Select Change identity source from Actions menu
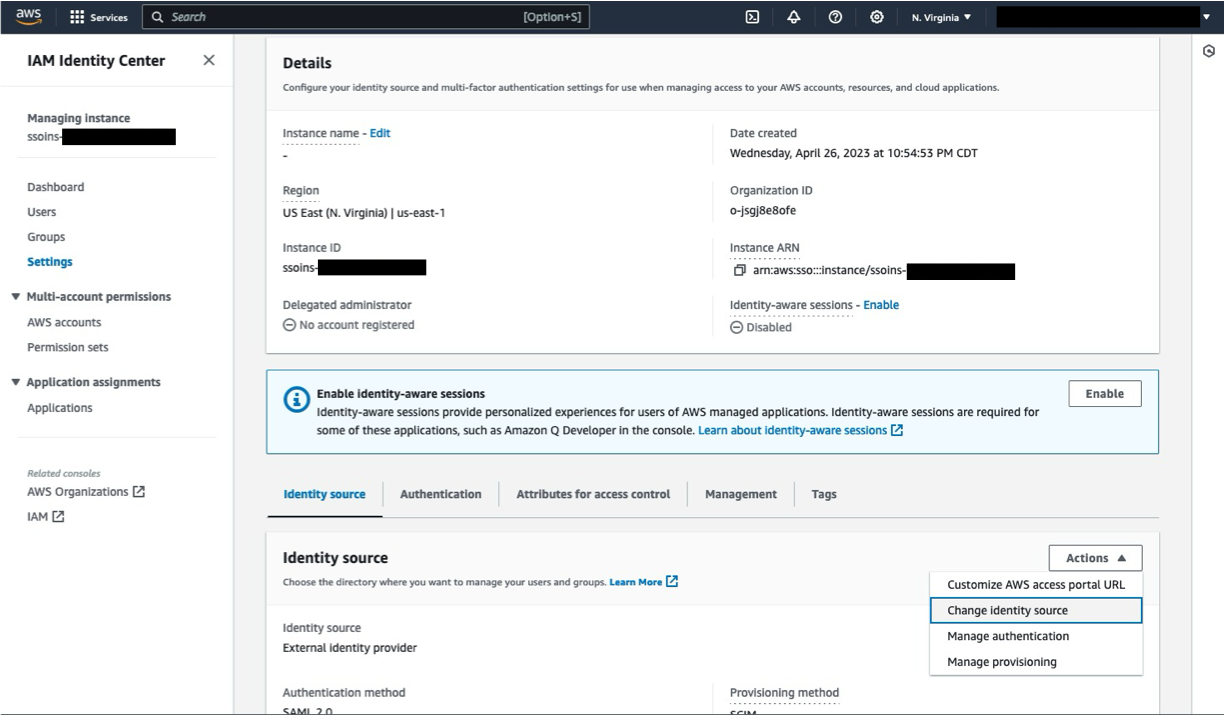 [1006, 610]
